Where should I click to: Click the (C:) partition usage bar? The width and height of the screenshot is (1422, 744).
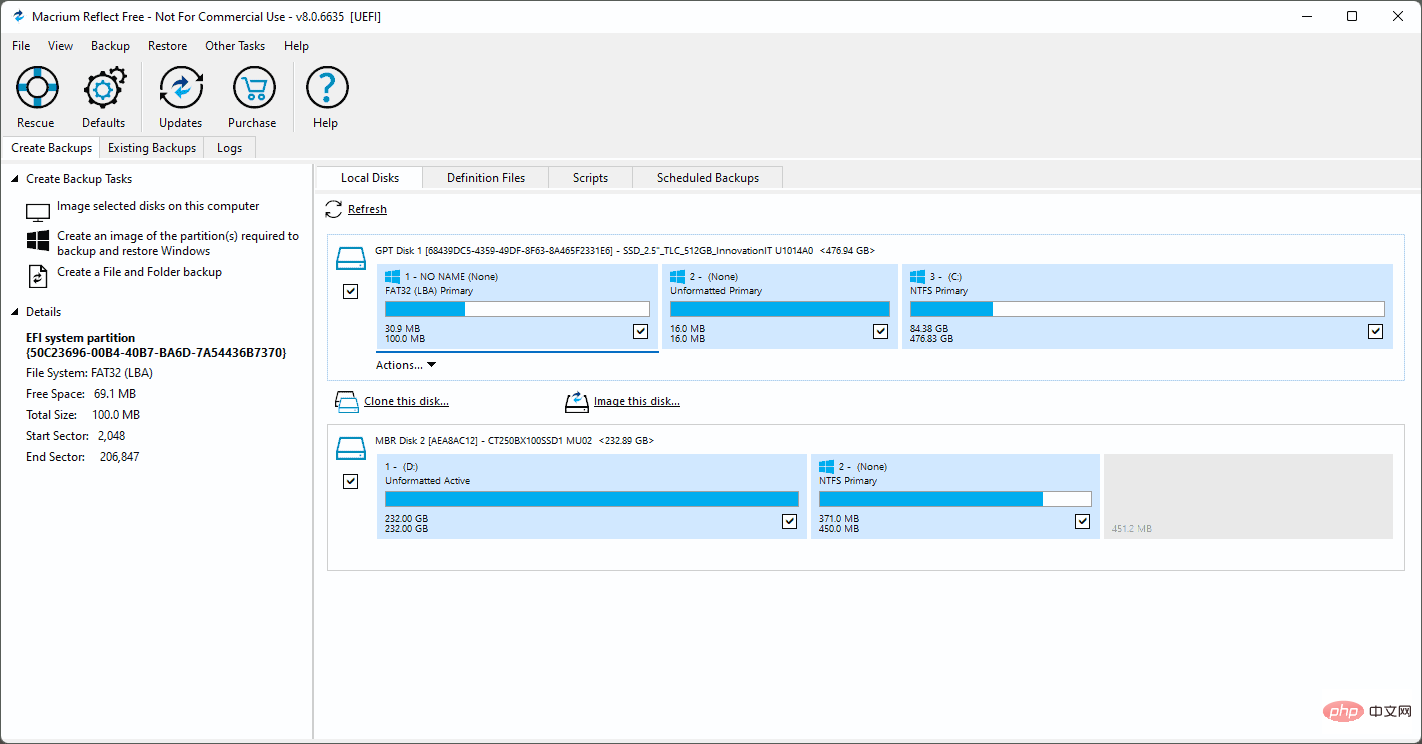click(1147, 309)
